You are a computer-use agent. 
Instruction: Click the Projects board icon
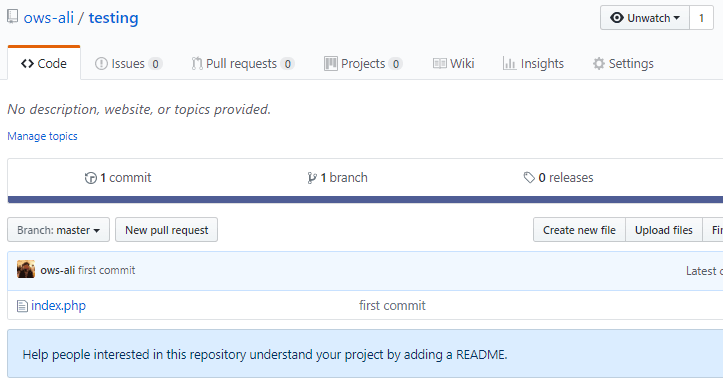(x=331, y=64)
